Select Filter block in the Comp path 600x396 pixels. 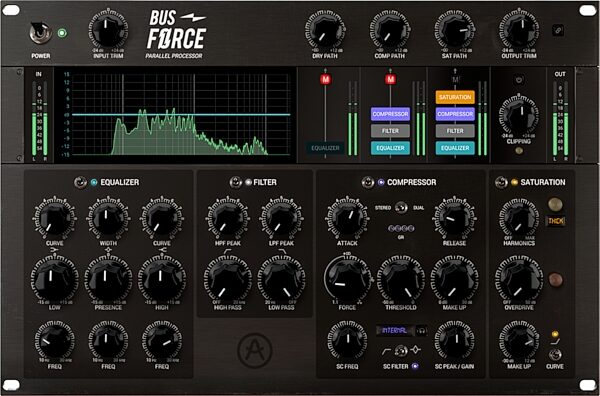click(390, 131)
